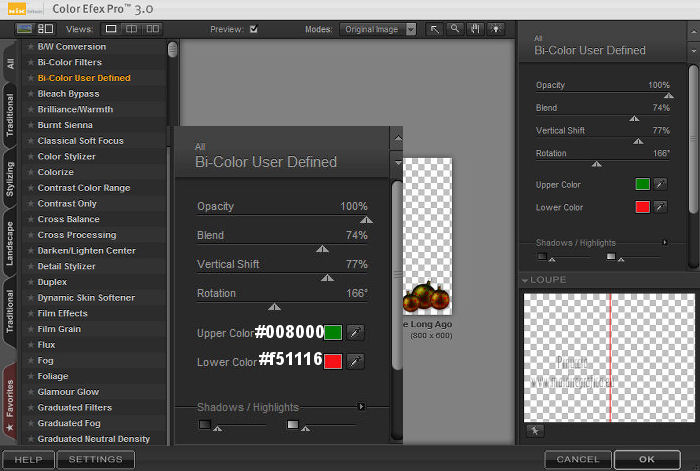Open the Landscape category tab

pos(10,243)
